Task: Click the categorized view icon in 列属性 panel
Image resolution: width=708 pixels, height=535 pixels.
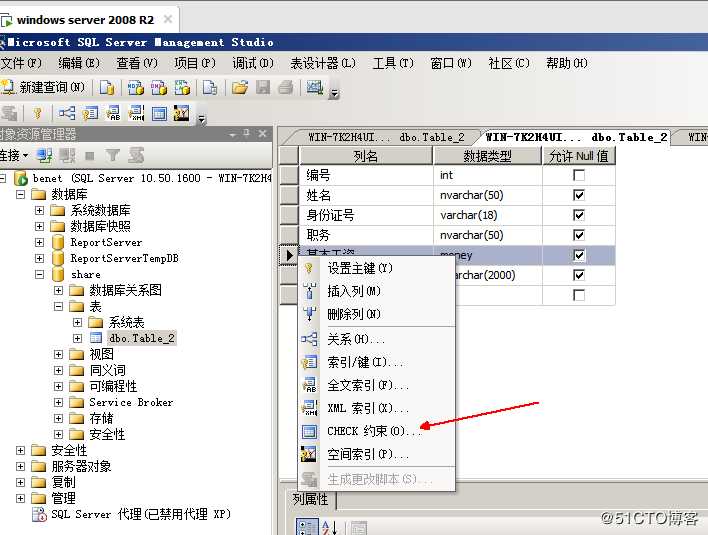Action: [x=307, y=527]
